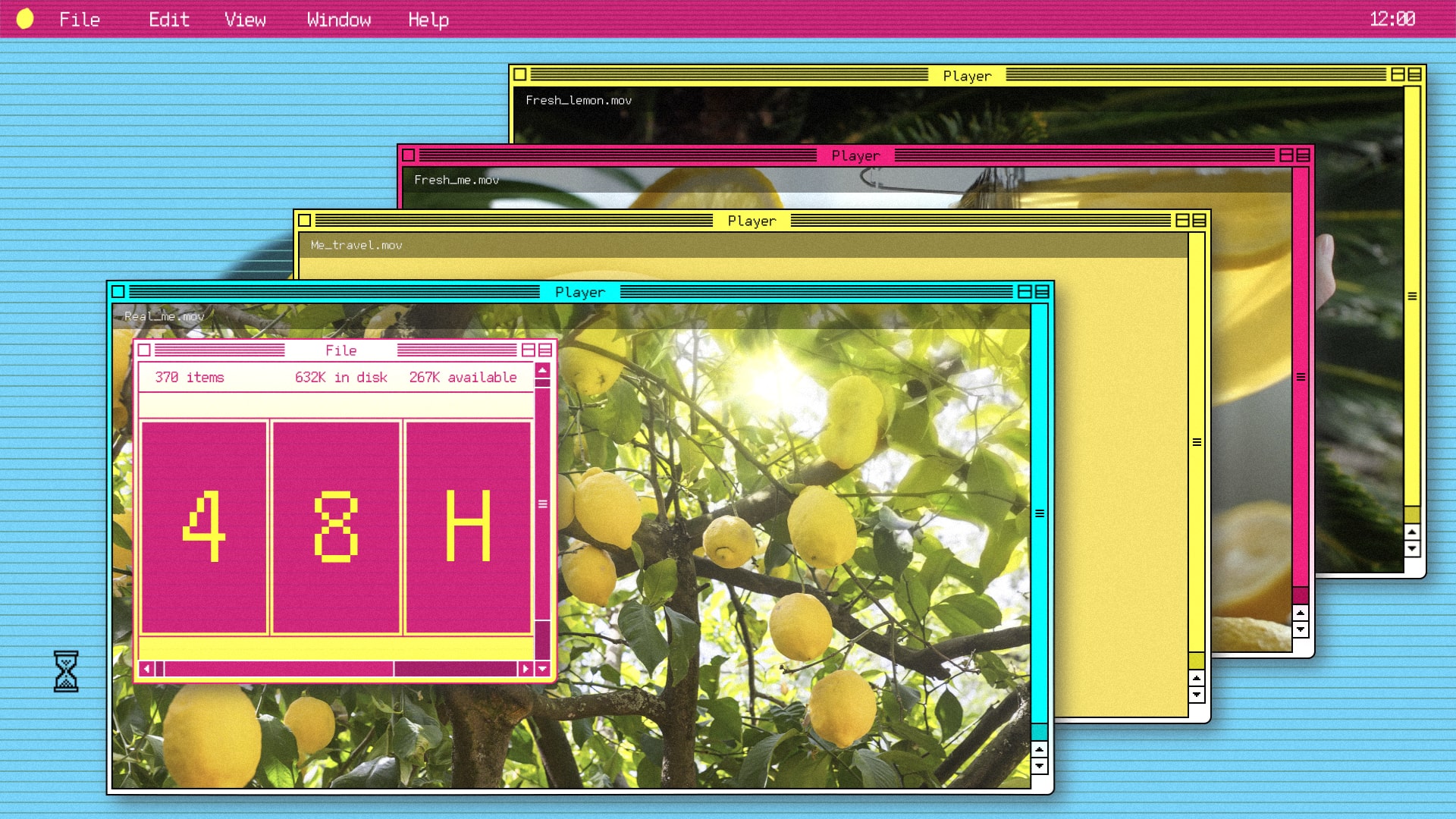The image size is (1456, 819).
Task: Click the lemon icon in menu bar
Action: tap(25, 19)
